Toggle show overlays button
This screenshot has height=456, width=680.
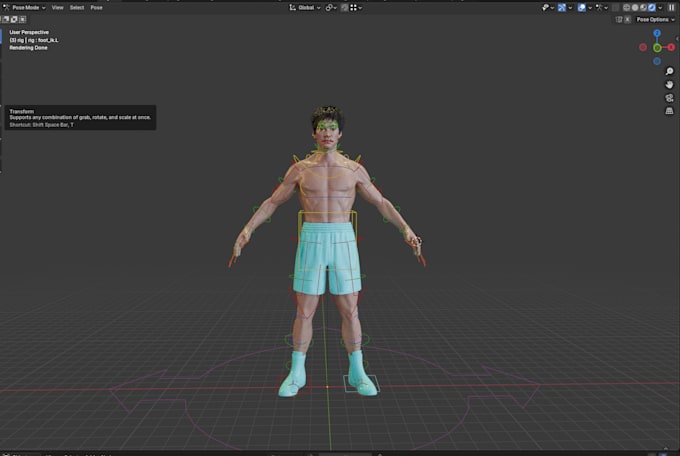[x=582, y=7]
